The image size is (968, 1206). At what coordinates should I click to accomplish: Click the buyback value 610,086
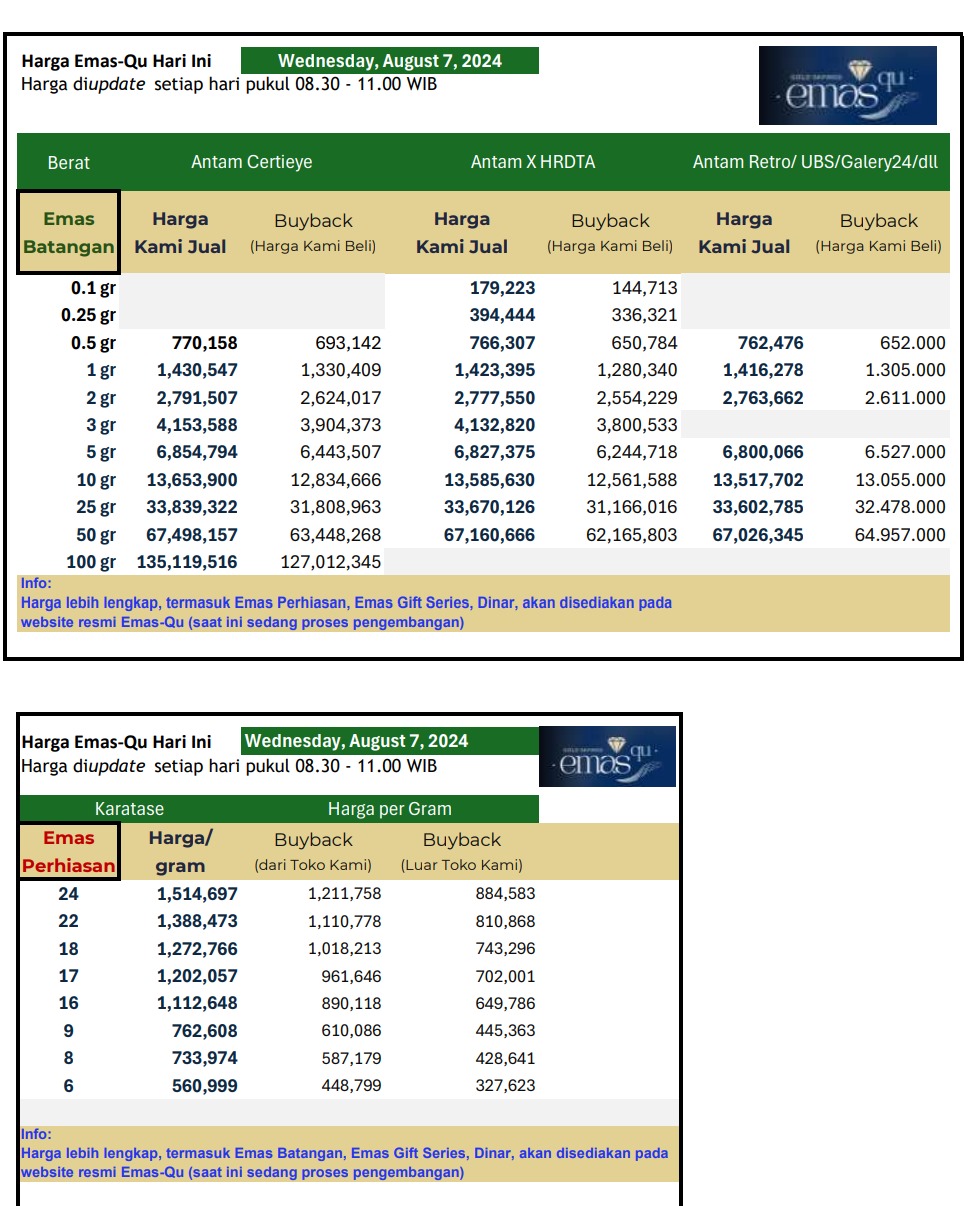(x=352, y=1031)
